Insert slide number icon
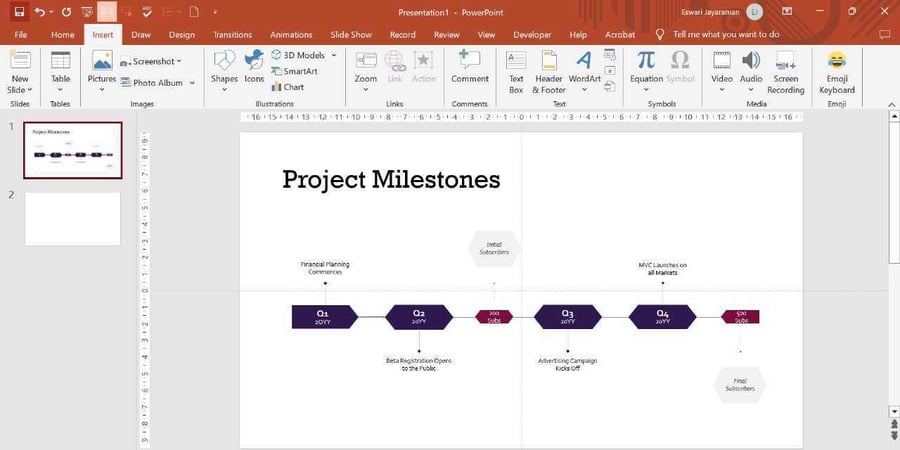 click(x=610, y=71)
